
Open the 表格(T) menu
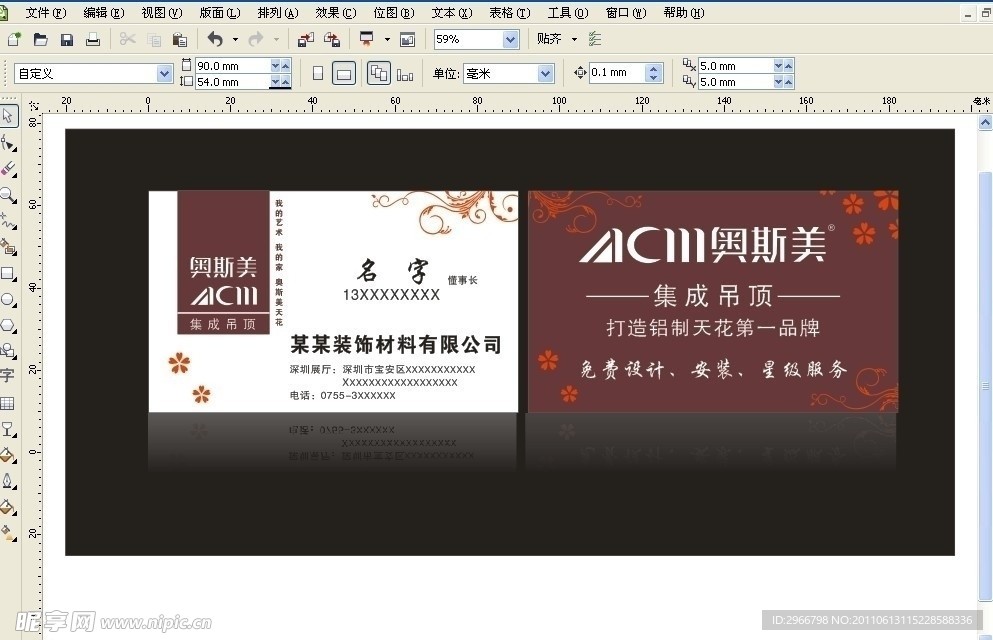click(x=510, y=13)
